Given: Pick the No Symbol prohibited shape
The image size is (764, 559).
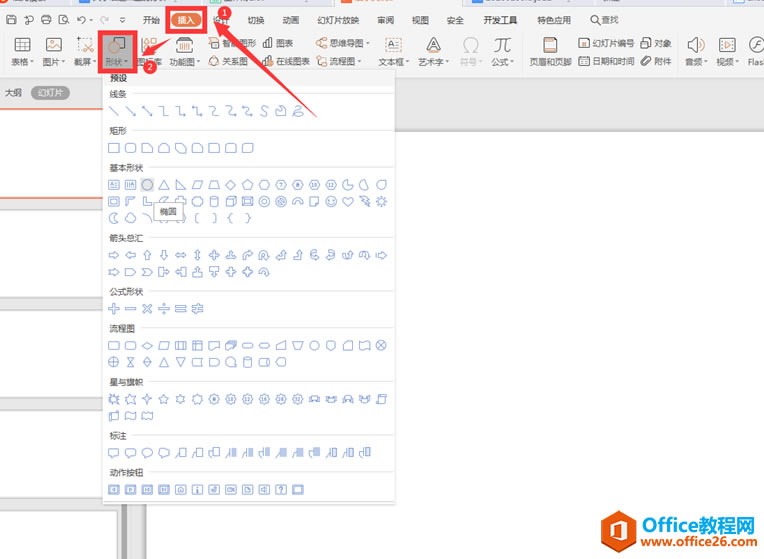Looking at the screenshot, I should pos(281,201).
